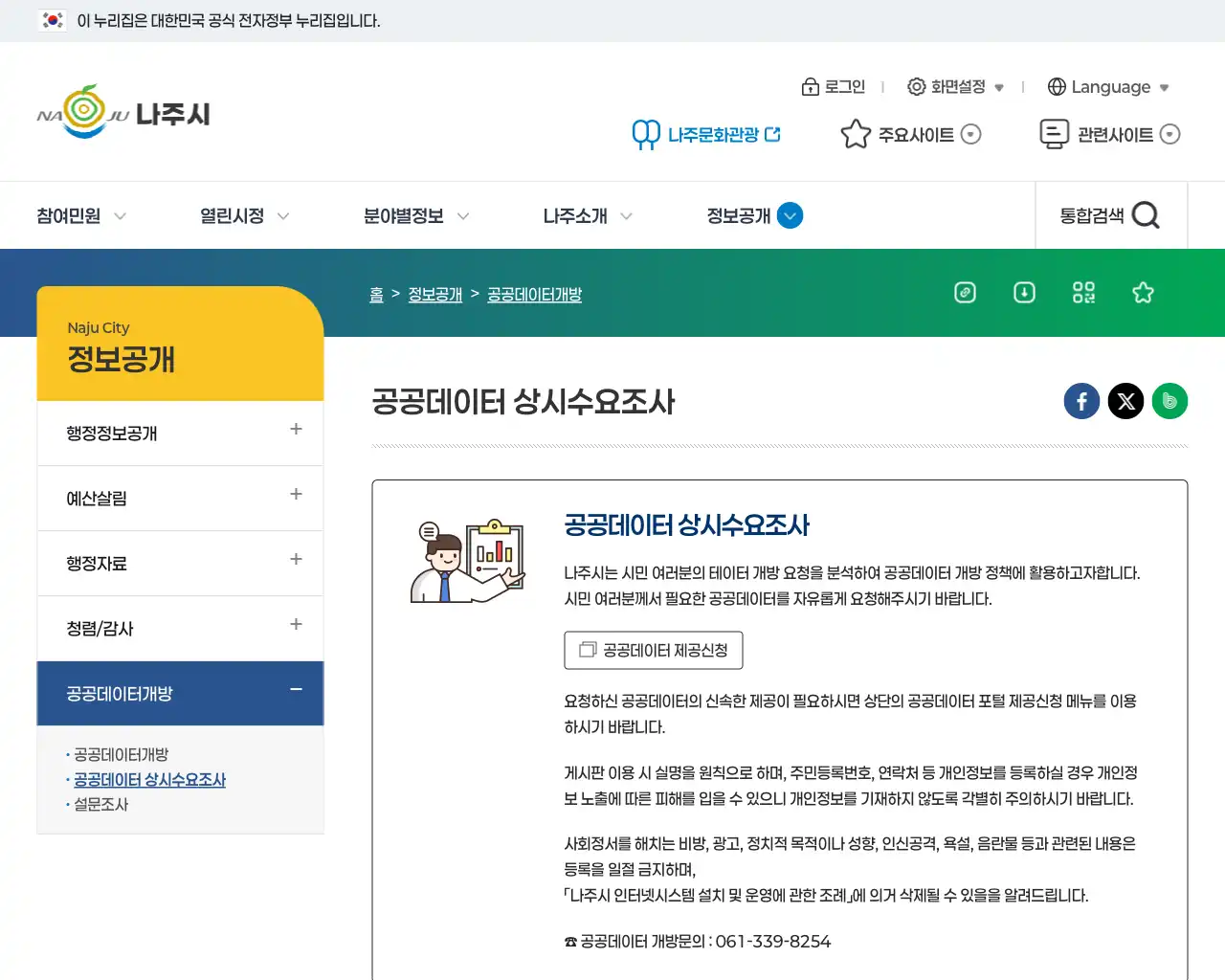This screenshot has width=1225, height=980.
Task: Open the QR code for this page
Action: click(x=1083, y=293)
